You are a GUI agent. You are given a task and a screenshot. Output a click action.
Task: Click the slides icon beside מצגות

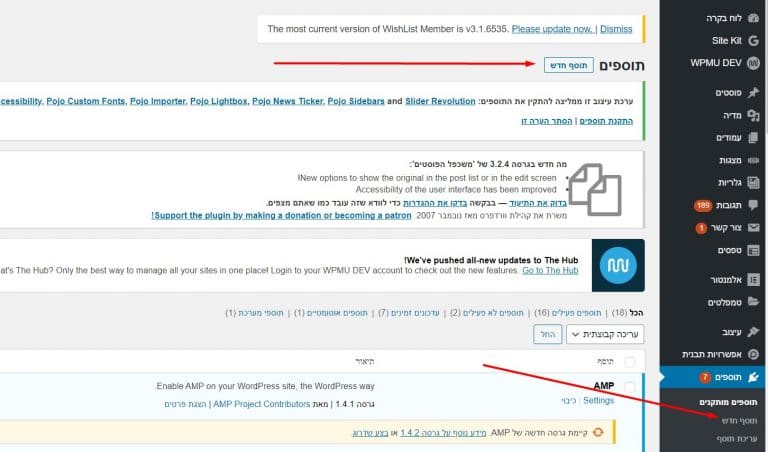753,160
